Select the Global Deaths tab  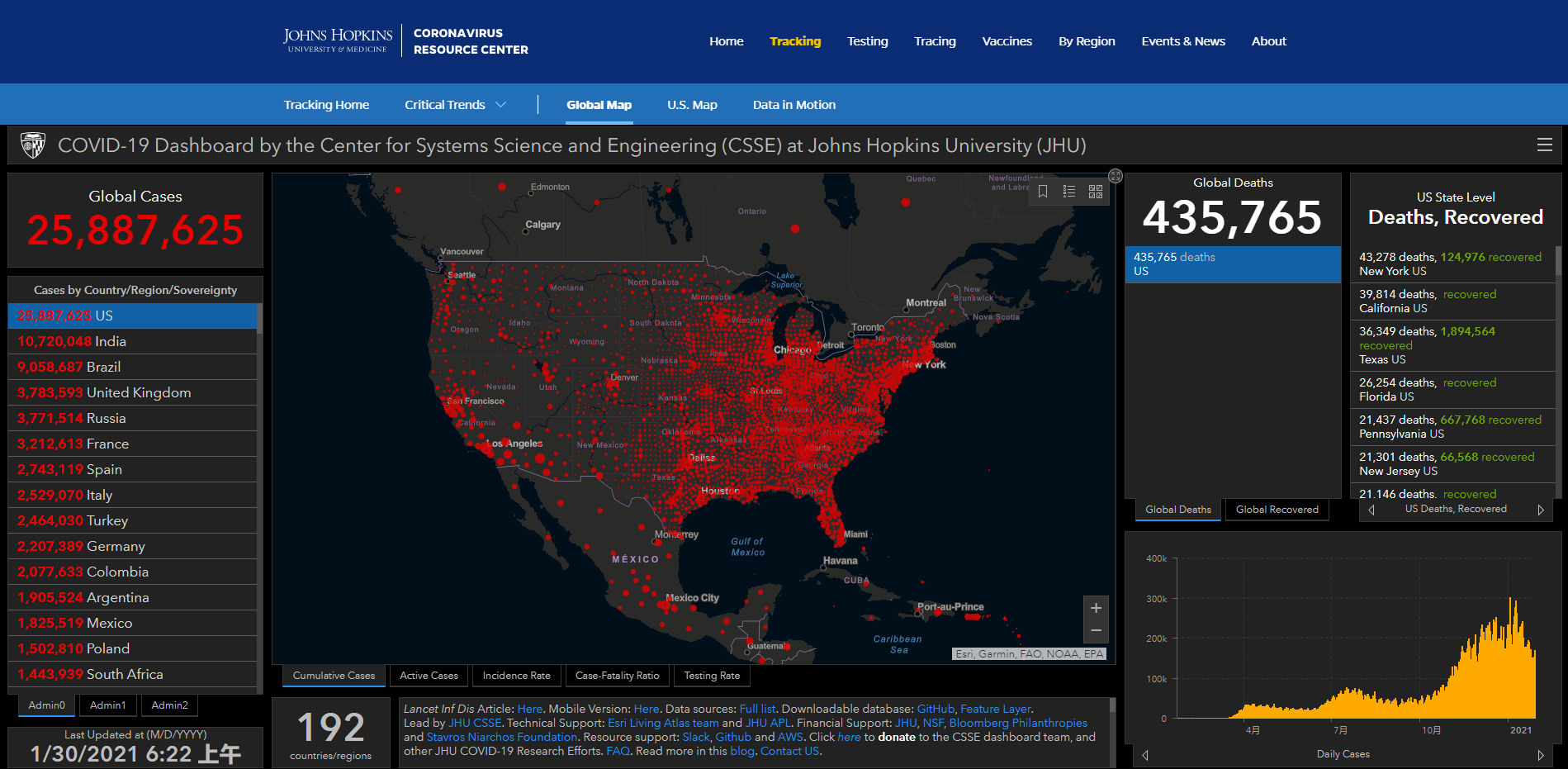tap(1178, 510)
